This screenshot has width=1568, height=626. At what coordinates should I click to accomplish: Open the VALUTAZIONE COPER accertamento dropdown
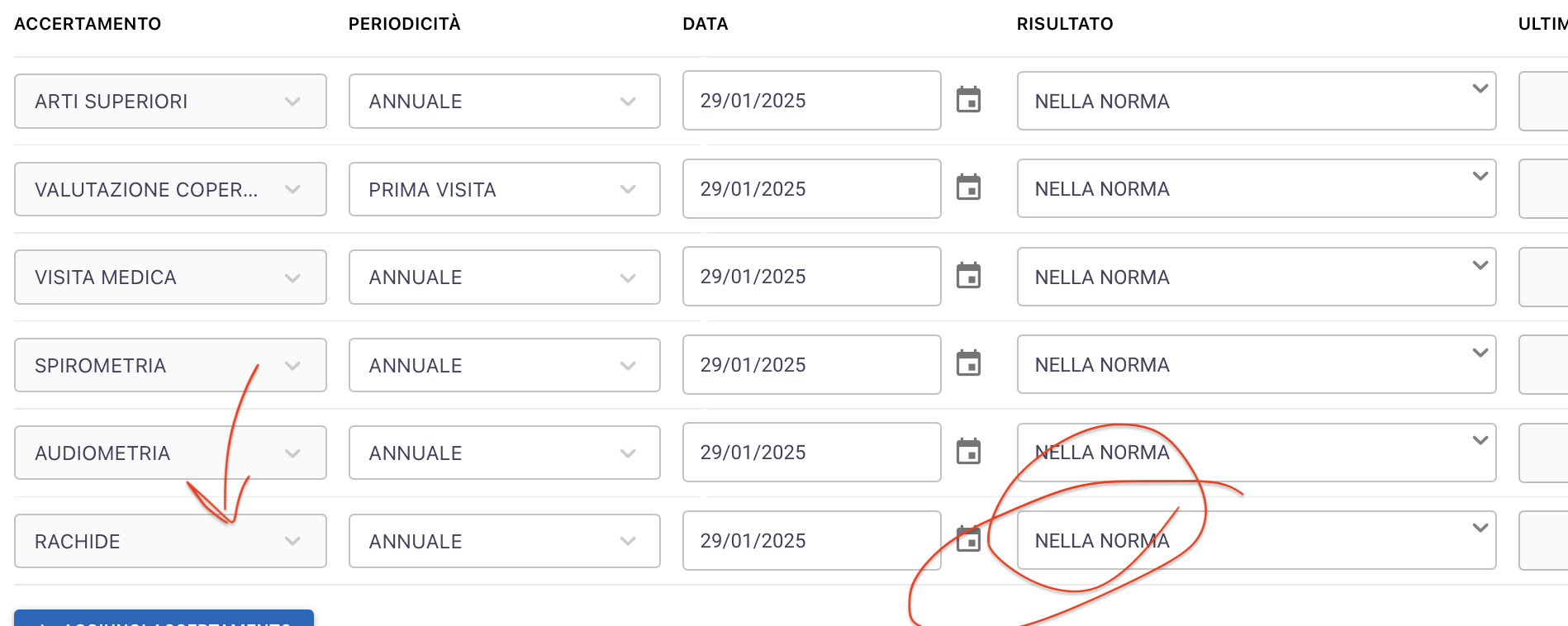coord(170,190)
